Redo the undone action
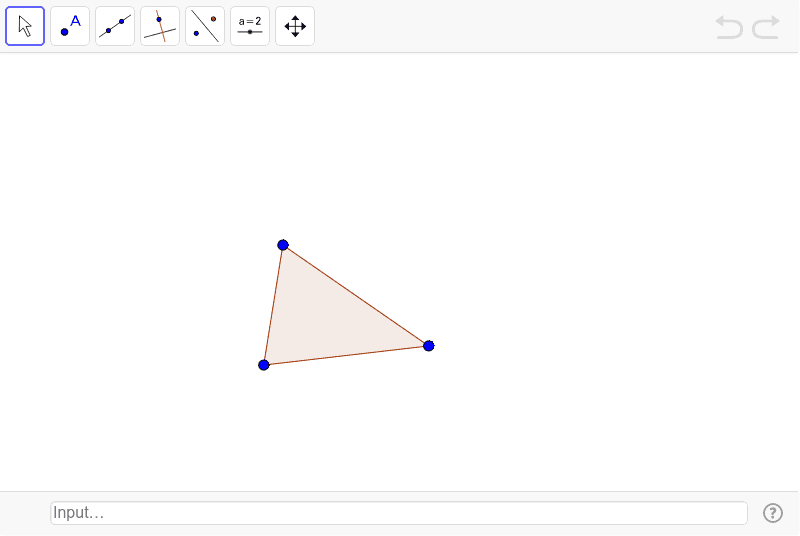 coord(766,27)
